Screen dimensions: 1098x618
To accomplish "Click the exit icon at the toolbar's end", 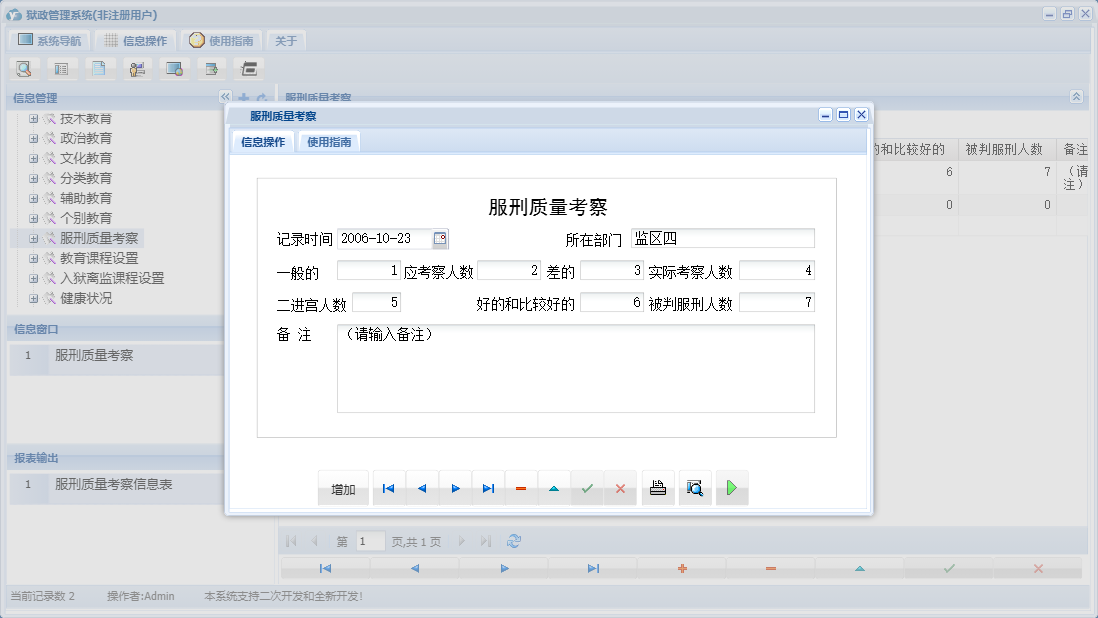I will point(248,68).
